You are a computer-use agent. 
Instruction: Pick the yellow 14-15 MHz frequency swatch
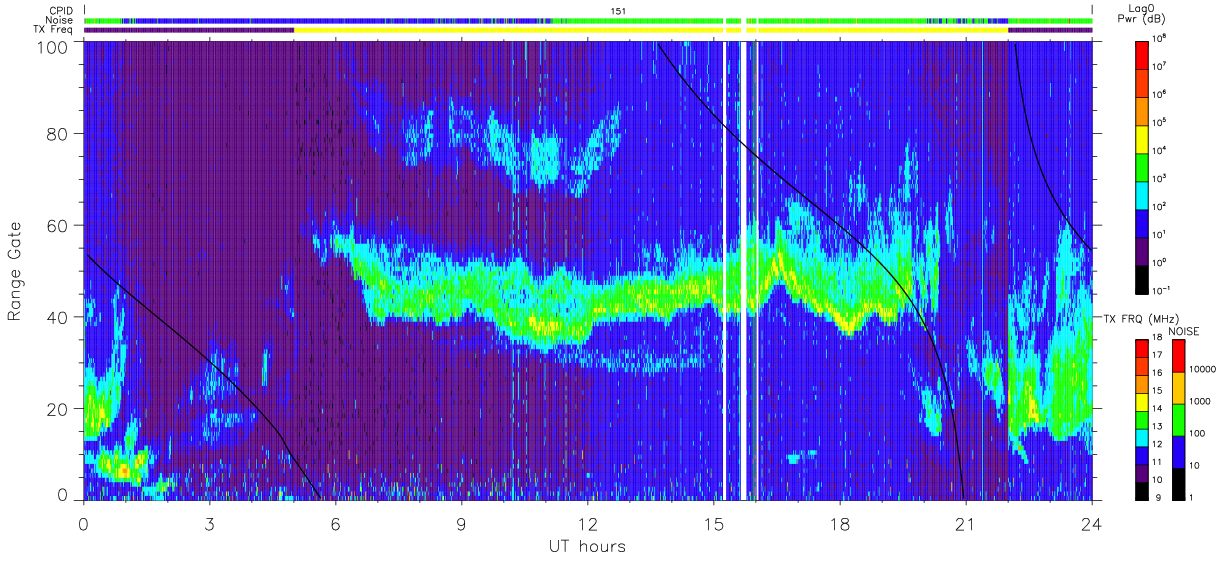(1144, 401)
